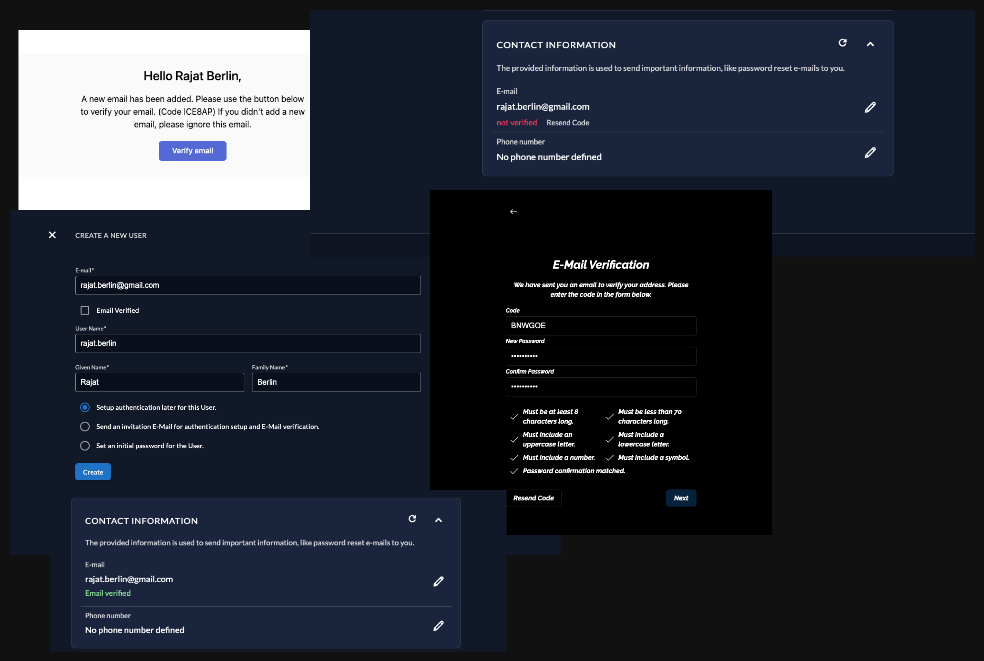The height and width of the screenshot is (661, 984).
Task: Collapse the bottom Contact Information panel
Action: point(439,520)
